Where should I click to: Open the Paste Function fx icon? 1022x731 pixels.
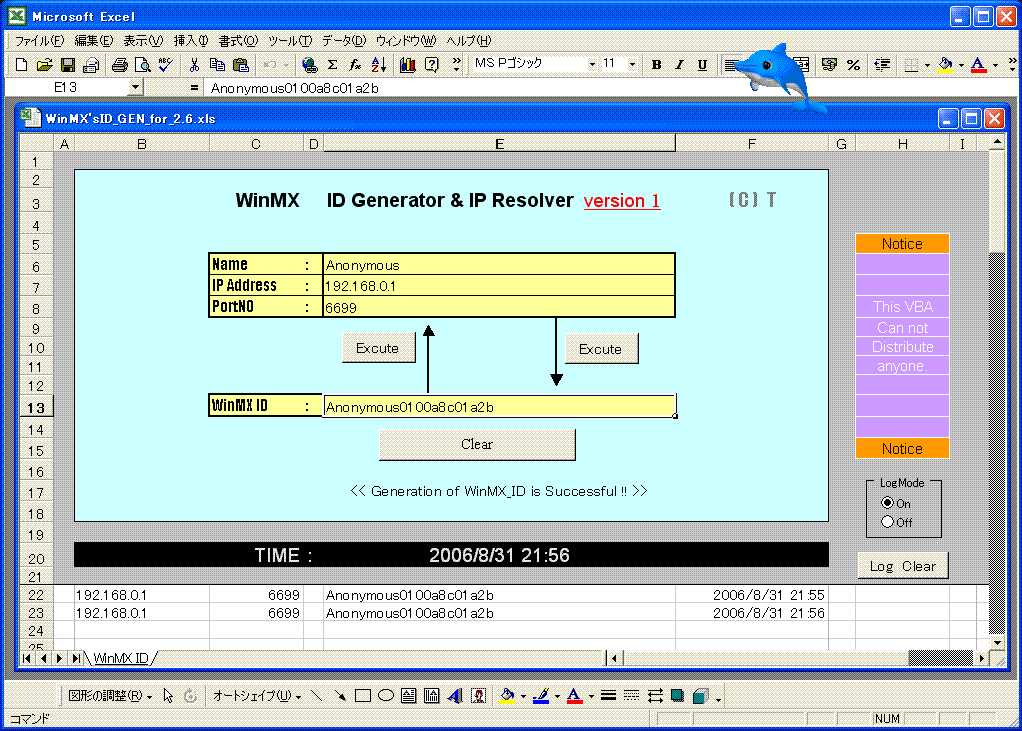[x=355, y=64]
